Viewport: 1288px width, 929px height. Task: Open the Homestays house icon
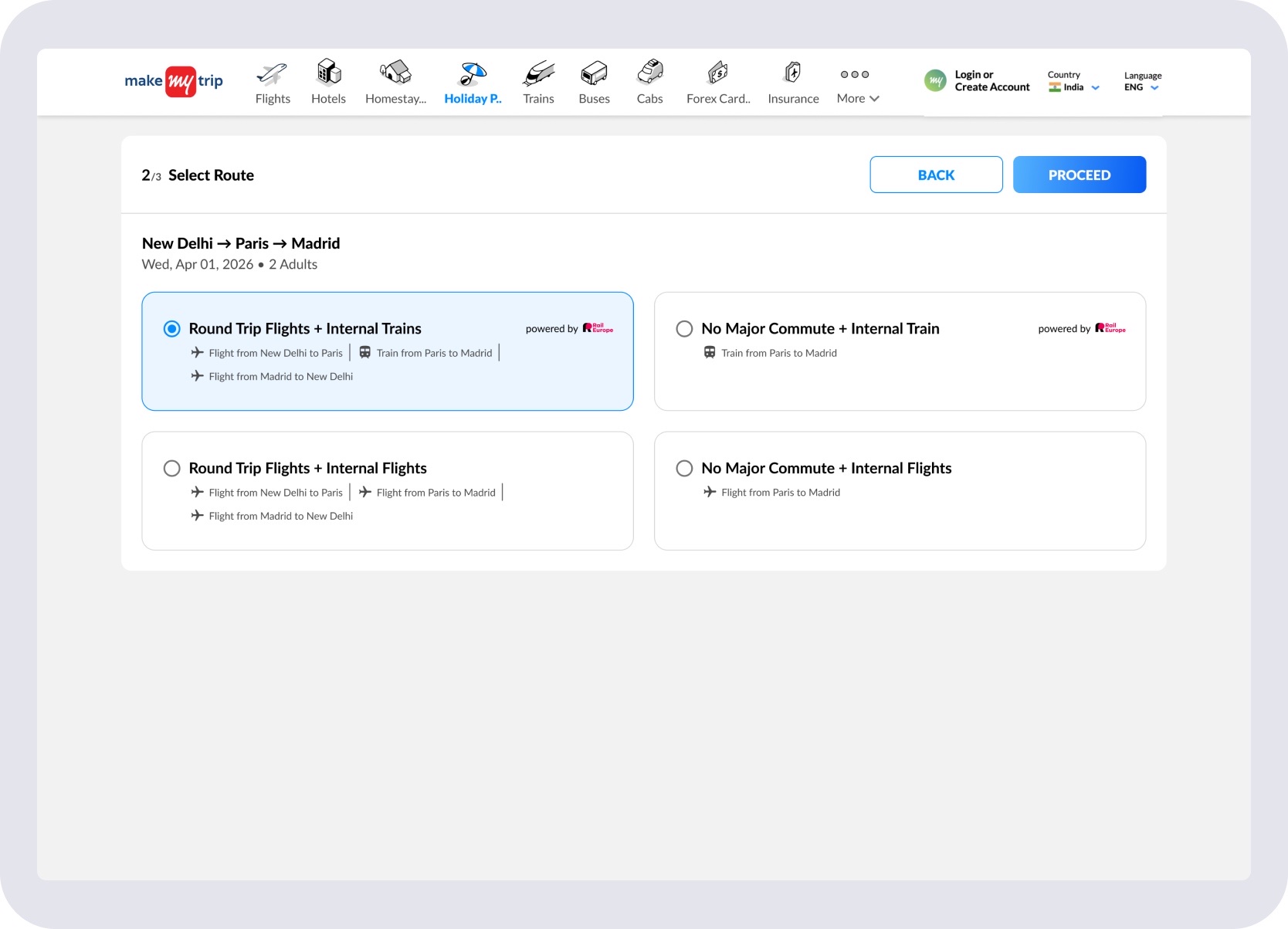tap(395, 73)
